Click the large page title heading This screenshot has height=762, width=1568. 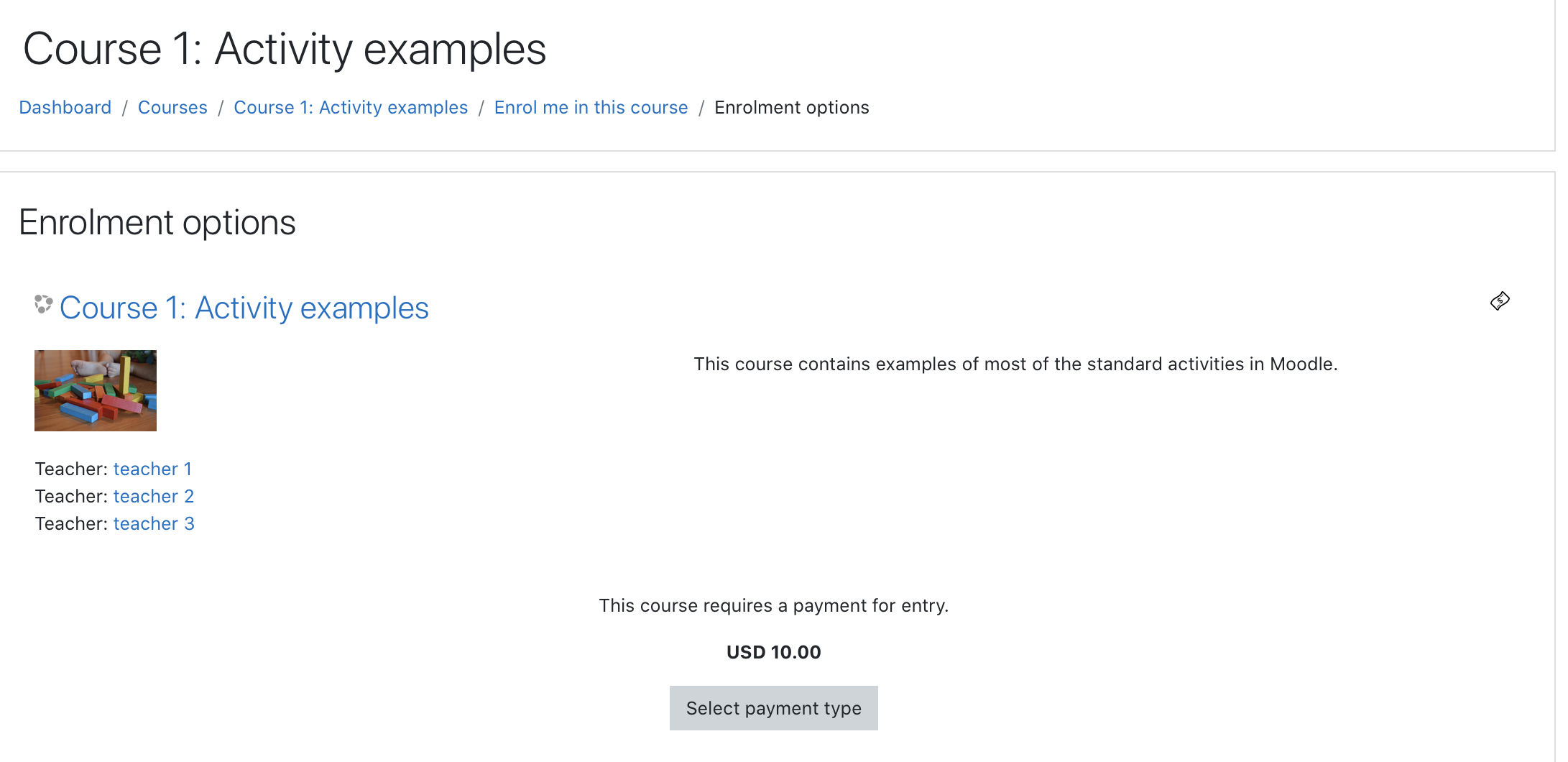pyautogui.click(x=285, y=49)
